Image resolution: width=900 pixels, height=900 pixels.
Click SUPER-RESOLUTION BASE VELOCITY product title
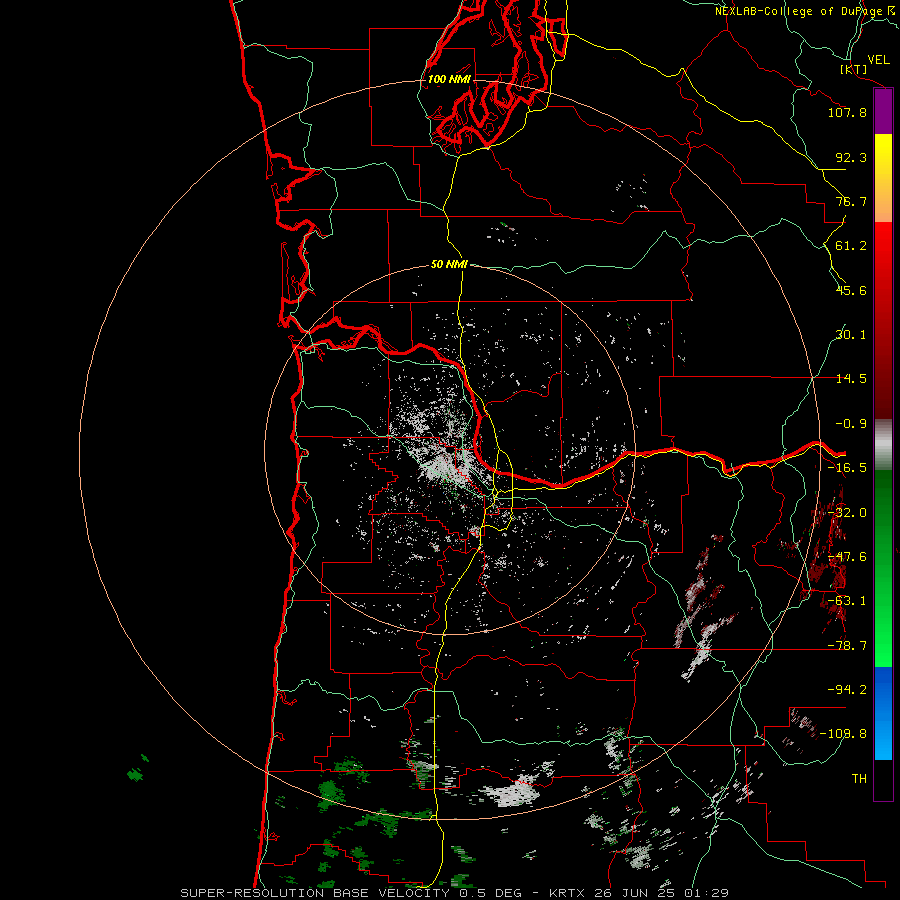click(x=315, y=893)
